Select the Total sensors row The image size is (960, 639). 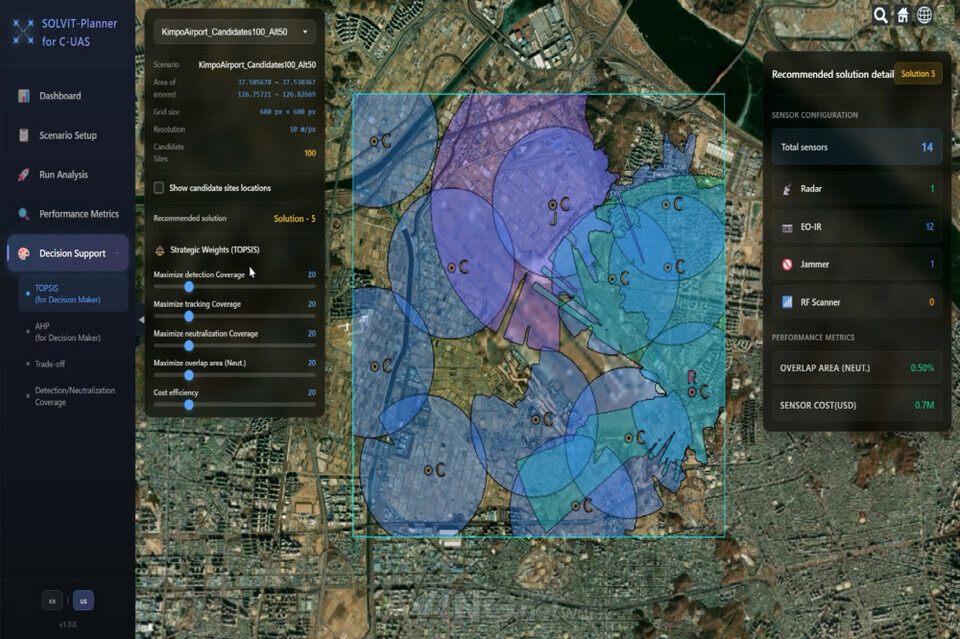(857, 147)
